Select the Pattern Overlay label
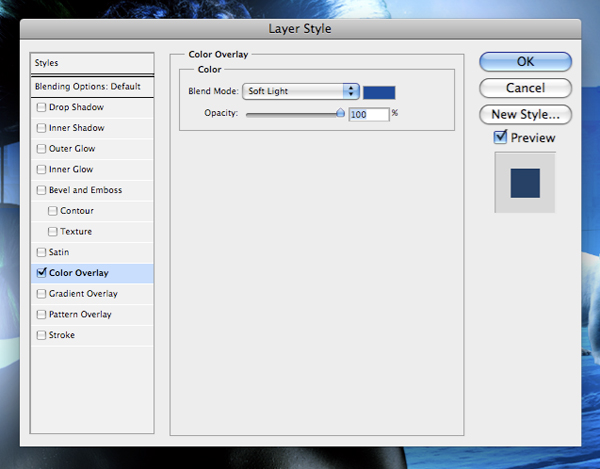This screenshot has width=600, height=469. click(80, 314)
